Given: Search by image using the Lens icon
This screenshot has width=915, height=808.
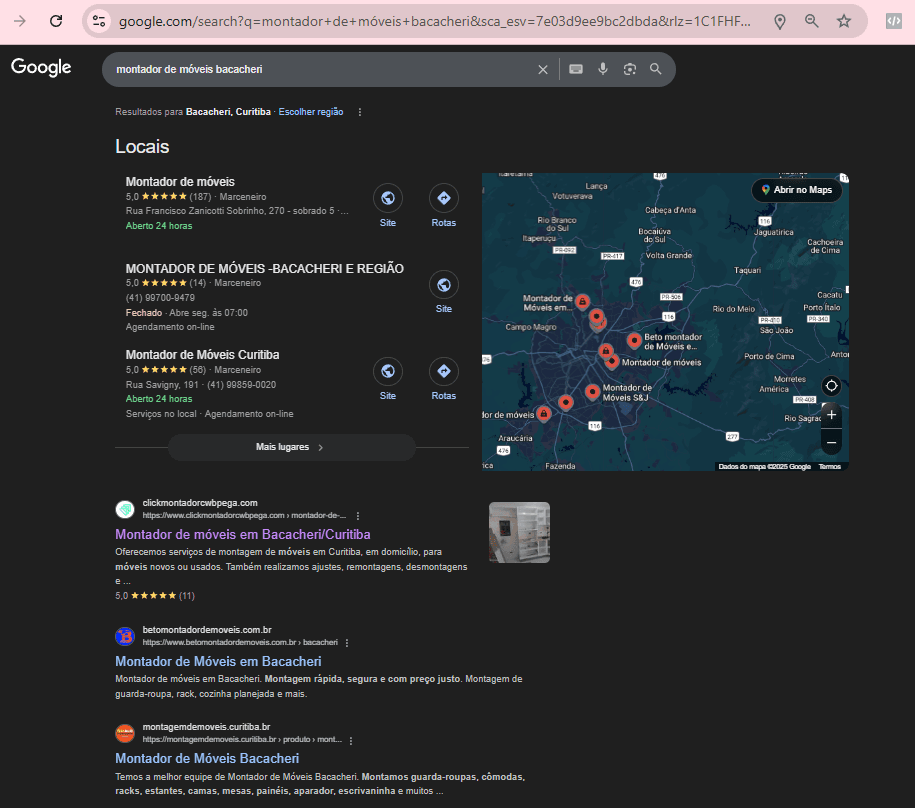Looking at the screenshot, I should coord(630,69).
